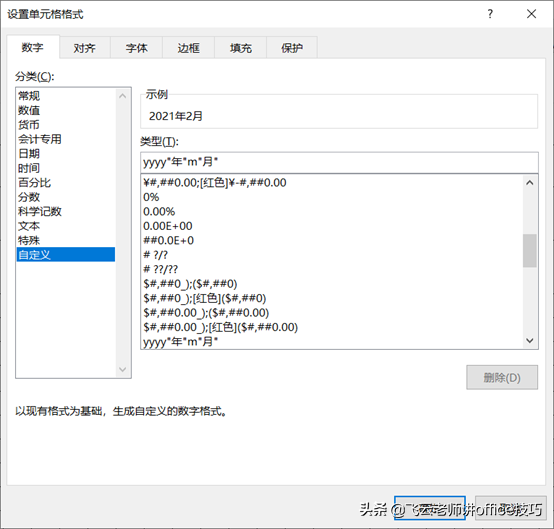The width and height of the screenshot is (554, 529).
Task: Click the type list scrollbar thumb
Action: [530, 251]
